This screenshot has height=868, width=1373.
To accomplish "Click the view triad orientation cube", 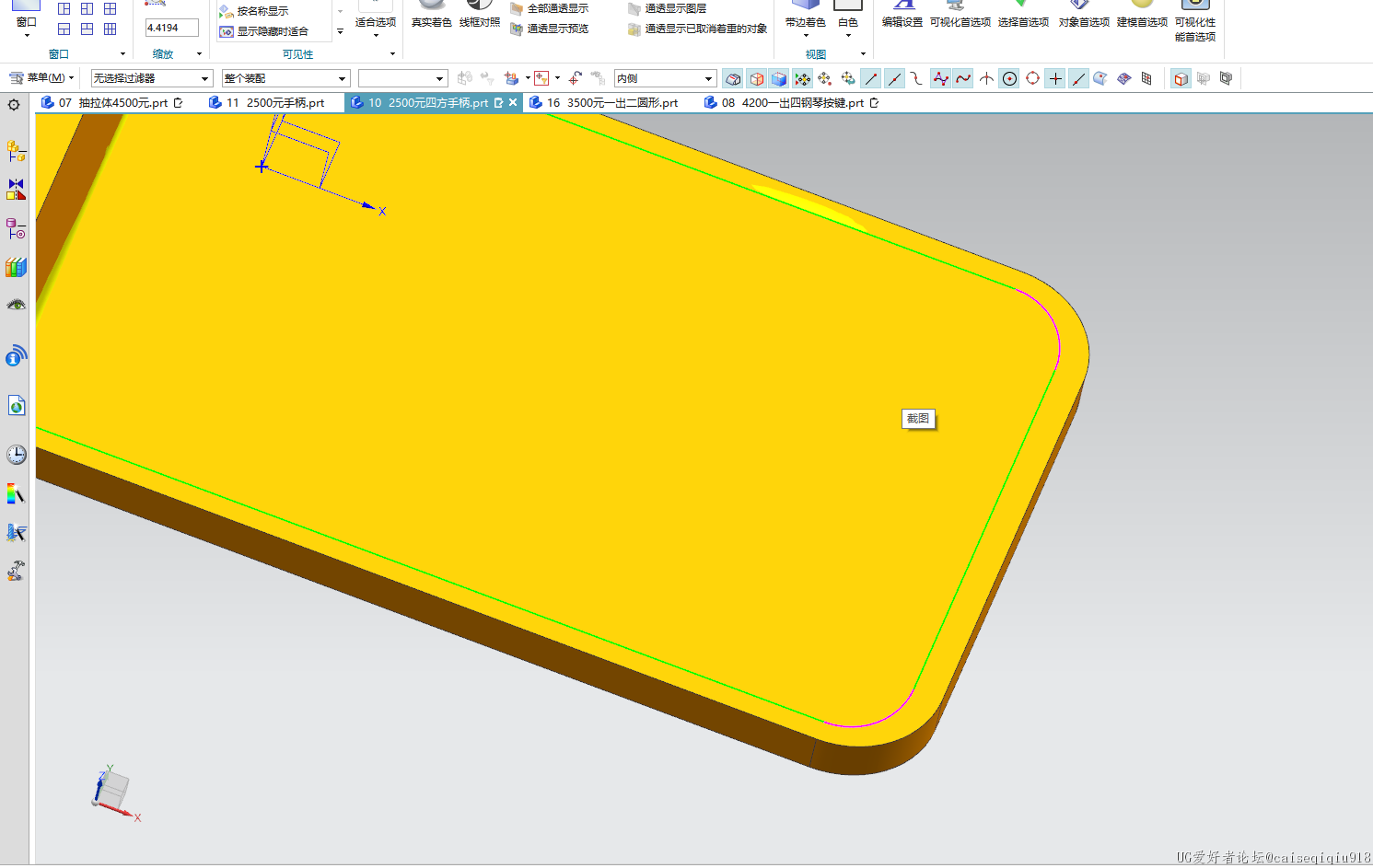I will (111, 791).
